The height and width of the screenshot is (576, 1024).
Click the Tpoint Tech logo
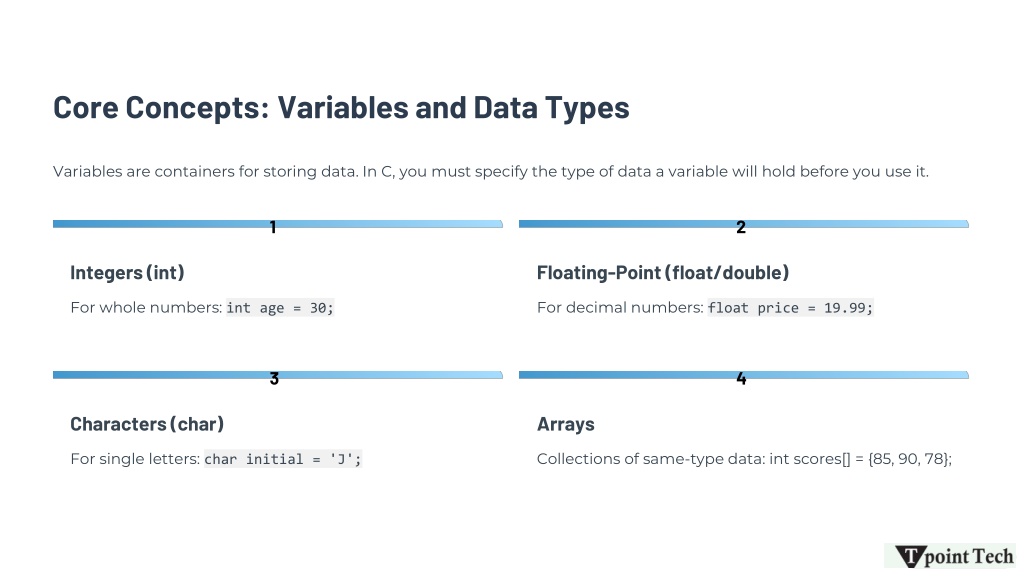click(952, 556)
